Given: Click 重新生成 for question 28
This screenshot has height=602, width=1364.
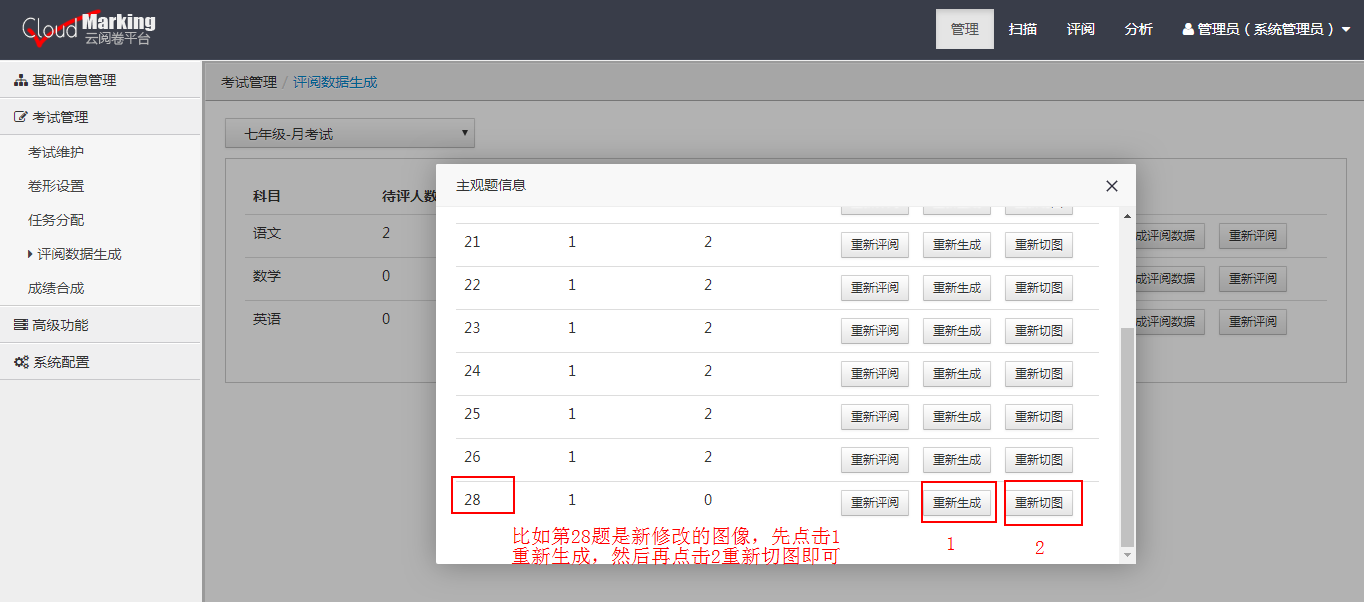Looking at the screenshot, I should [957, 502].
